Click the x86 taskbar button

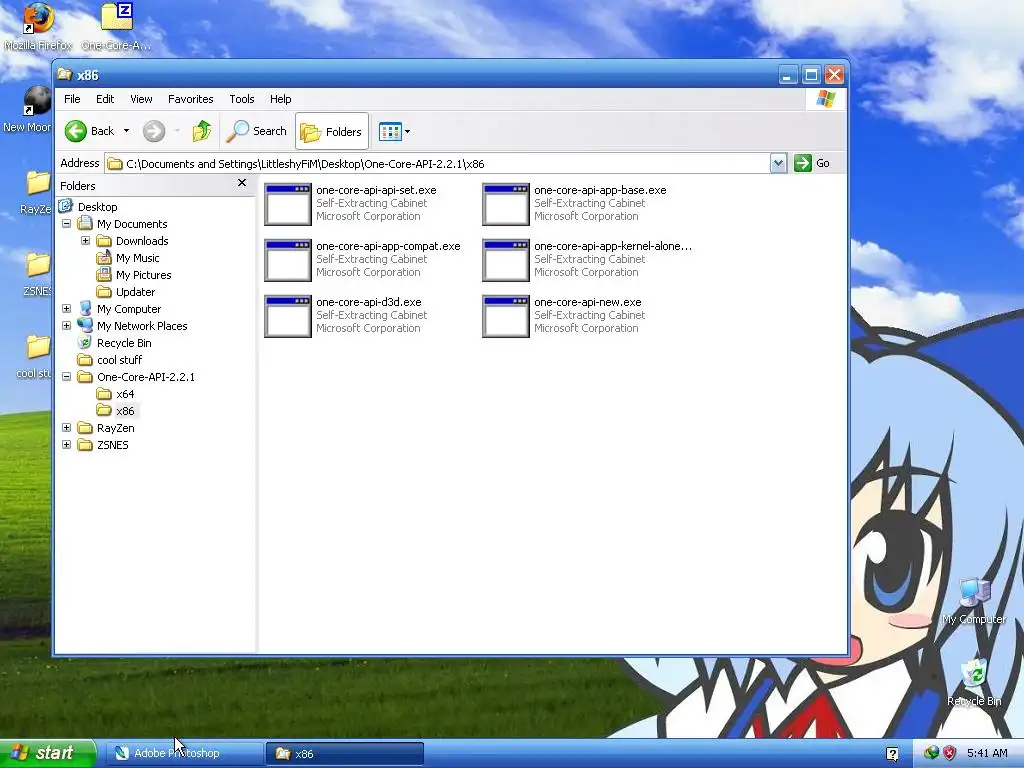[x=345, y=753]
